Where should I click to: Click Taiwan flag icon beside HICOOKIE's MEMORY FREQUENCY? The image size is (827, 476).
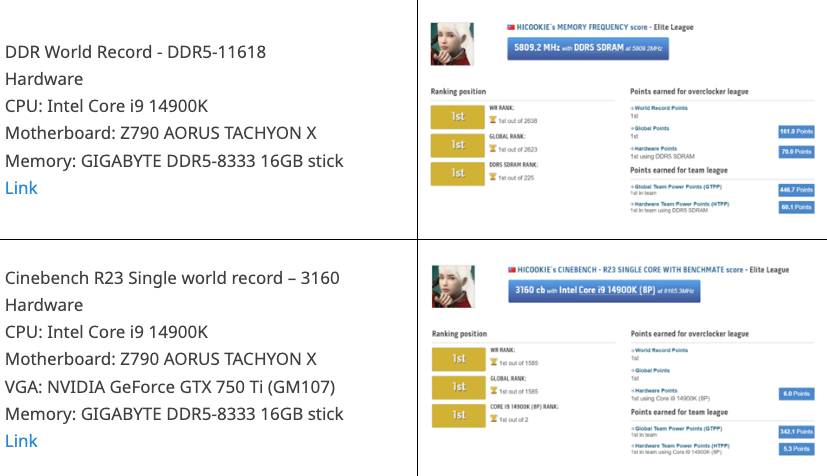511,27
